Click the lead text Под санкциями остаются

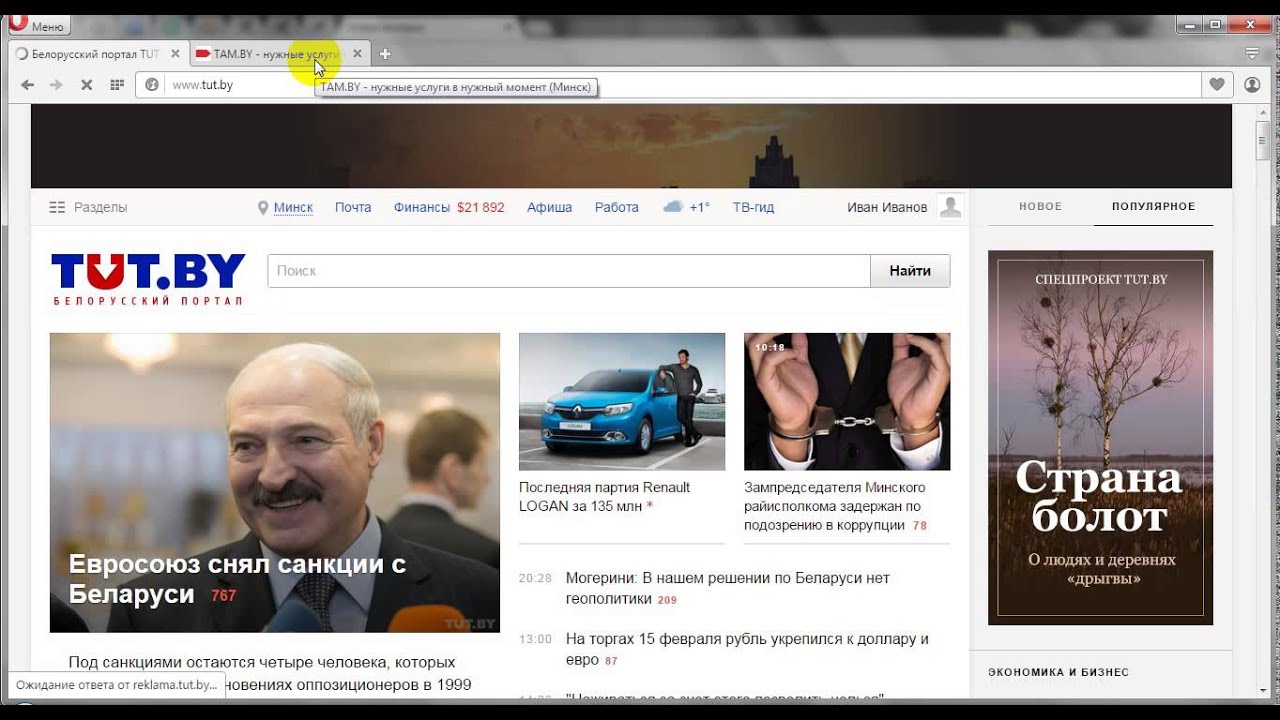click(x=270, y=673)
